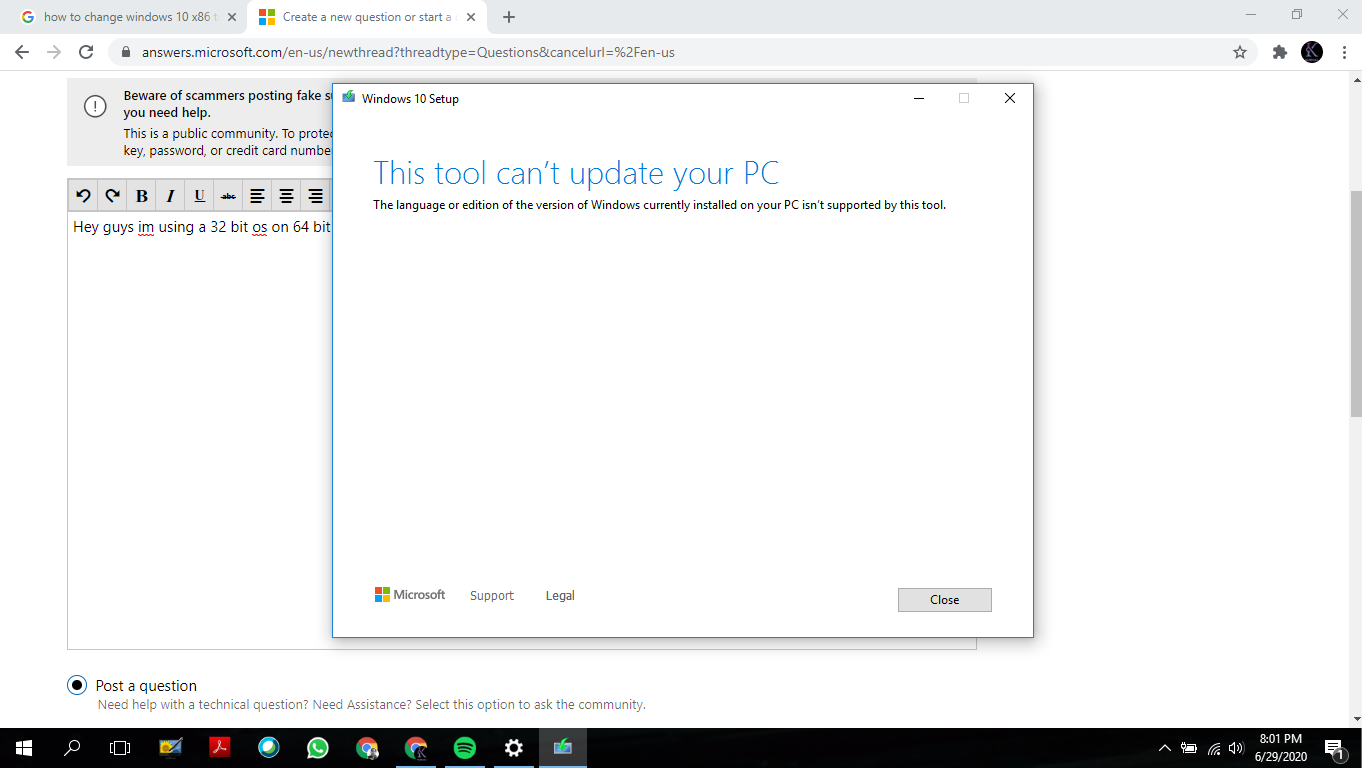The image size is (1362, 768).
Task: Click the Close button in Windows 10 Setup
Action: 944,600
